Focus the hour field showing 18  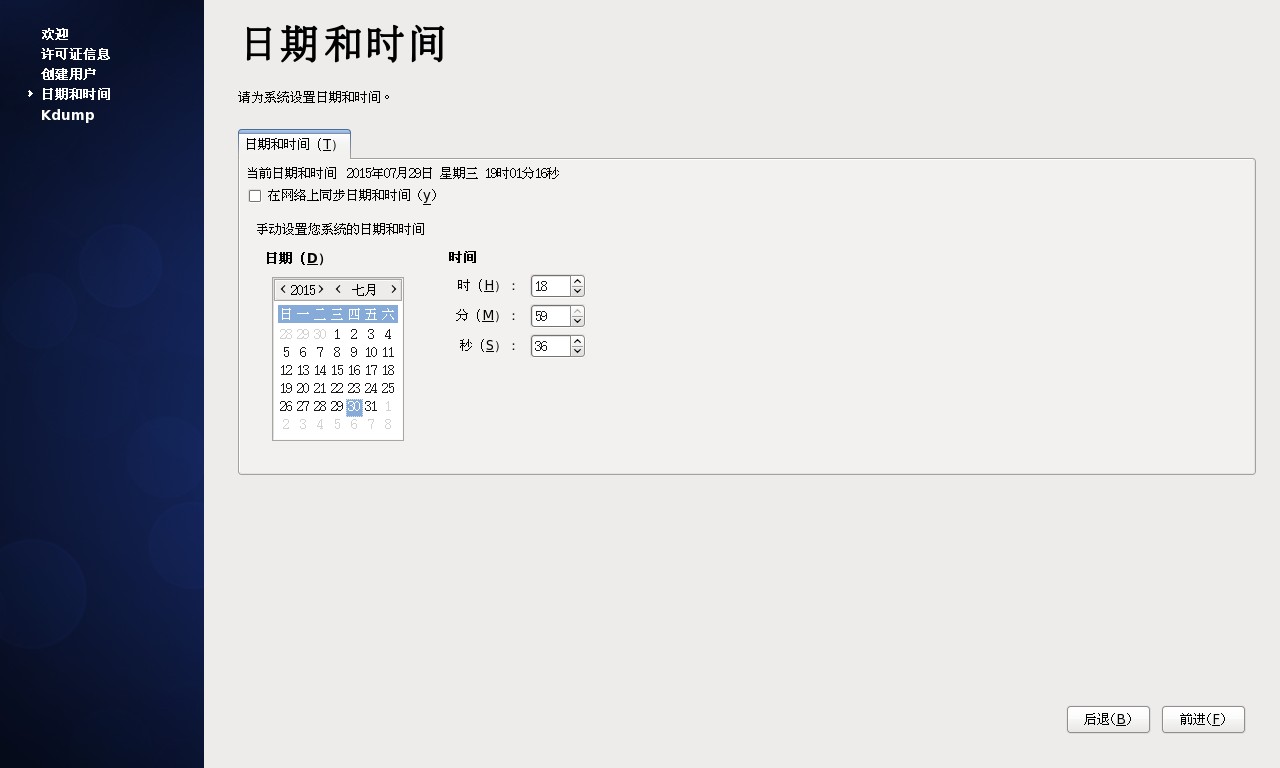coord(551,286)
